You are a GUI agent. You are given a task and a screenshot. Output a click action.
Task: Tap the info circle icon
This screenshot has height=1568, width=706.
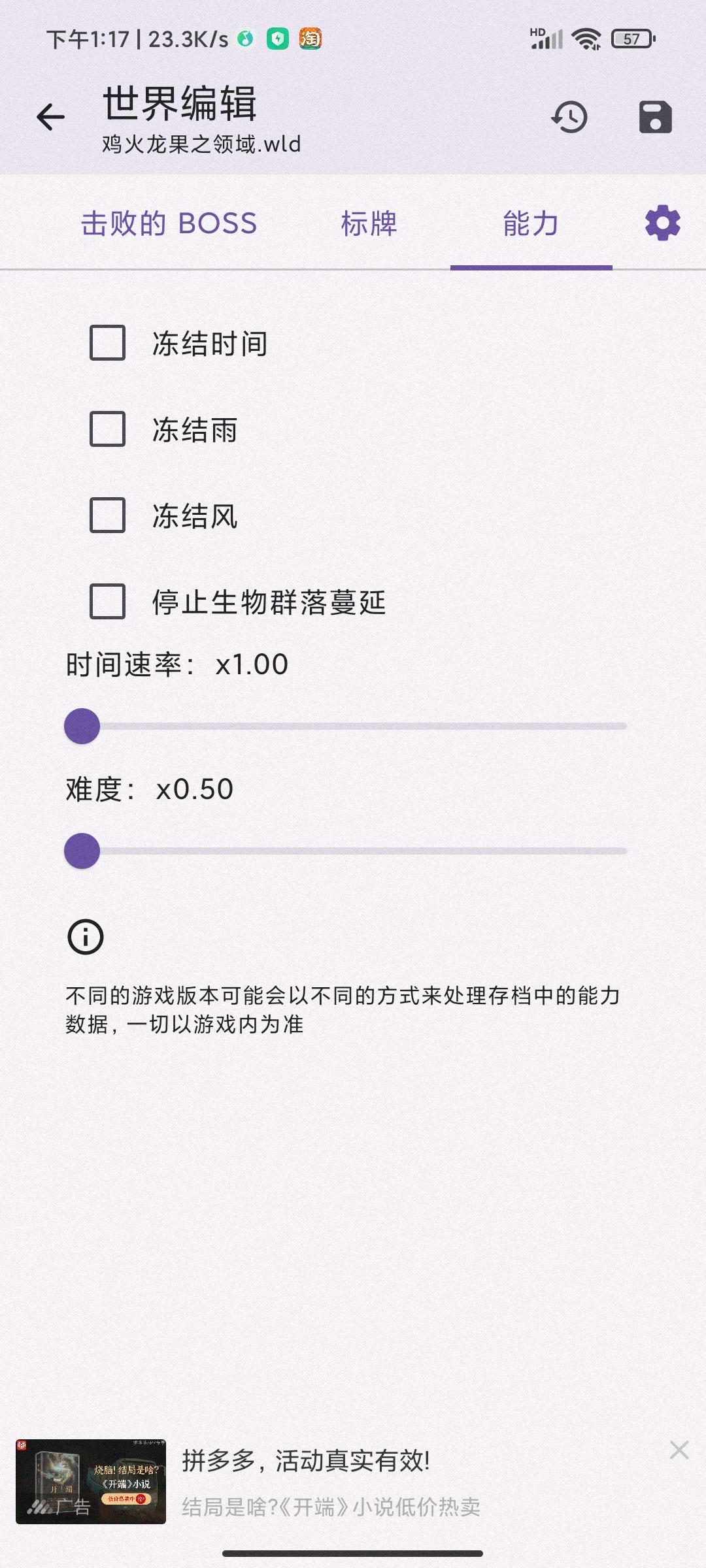pos(86,937)
